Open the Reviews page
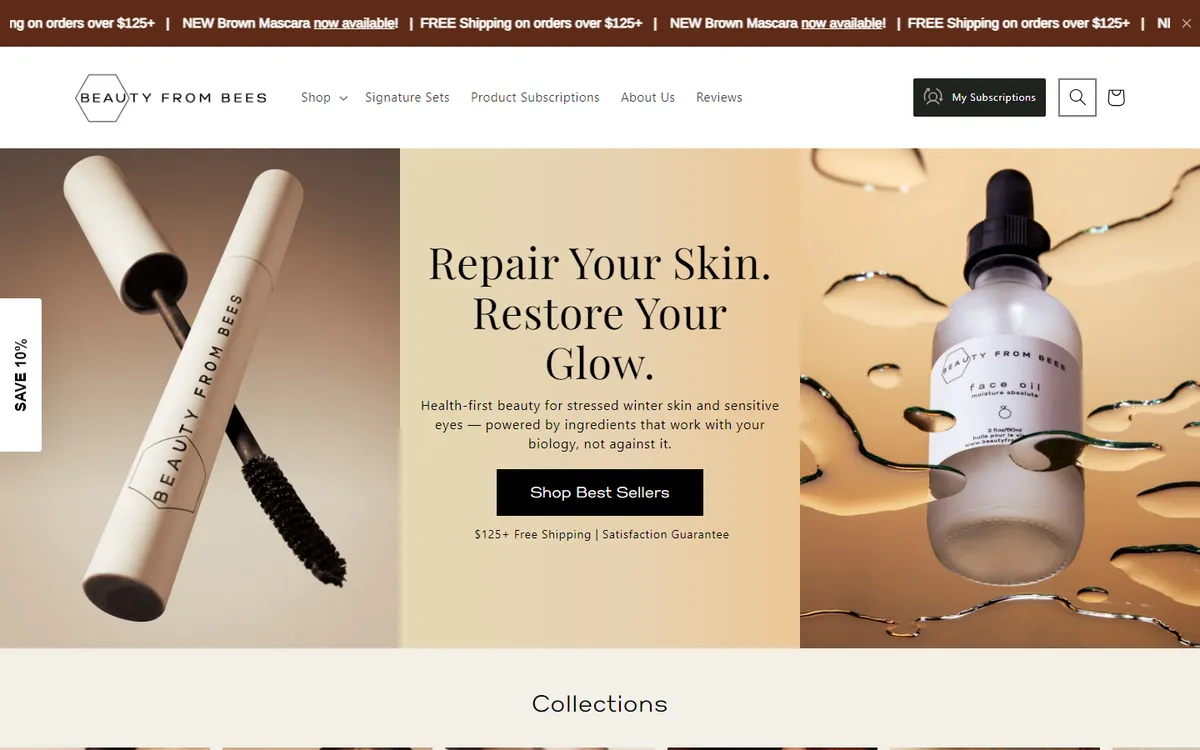This screenshot has height=750, width=1200. click(x=719, y=97)
